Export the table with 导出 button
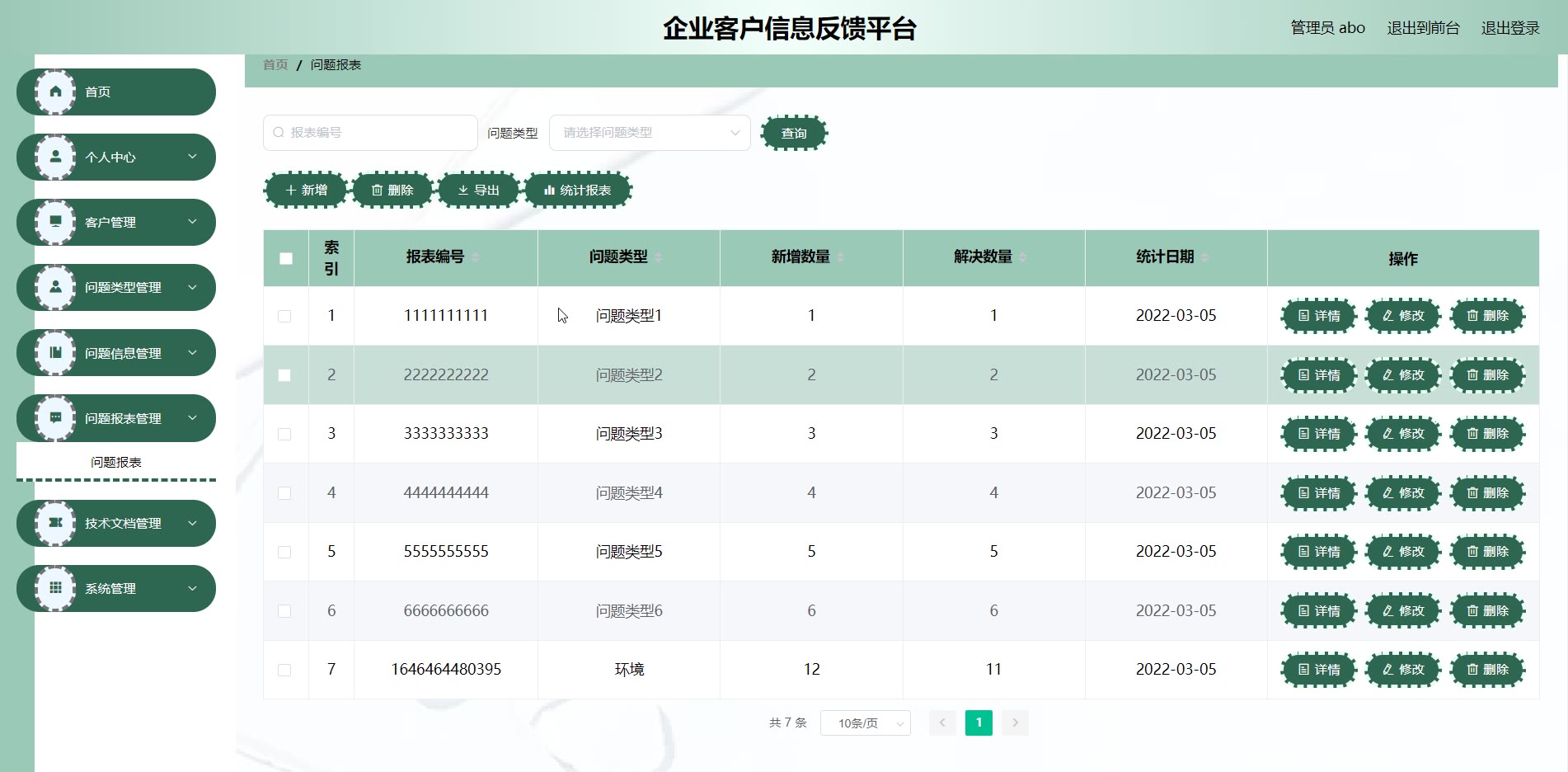The height and width of the screenshot is (772, 1568). pyautogui.click(x=478, y=191)
